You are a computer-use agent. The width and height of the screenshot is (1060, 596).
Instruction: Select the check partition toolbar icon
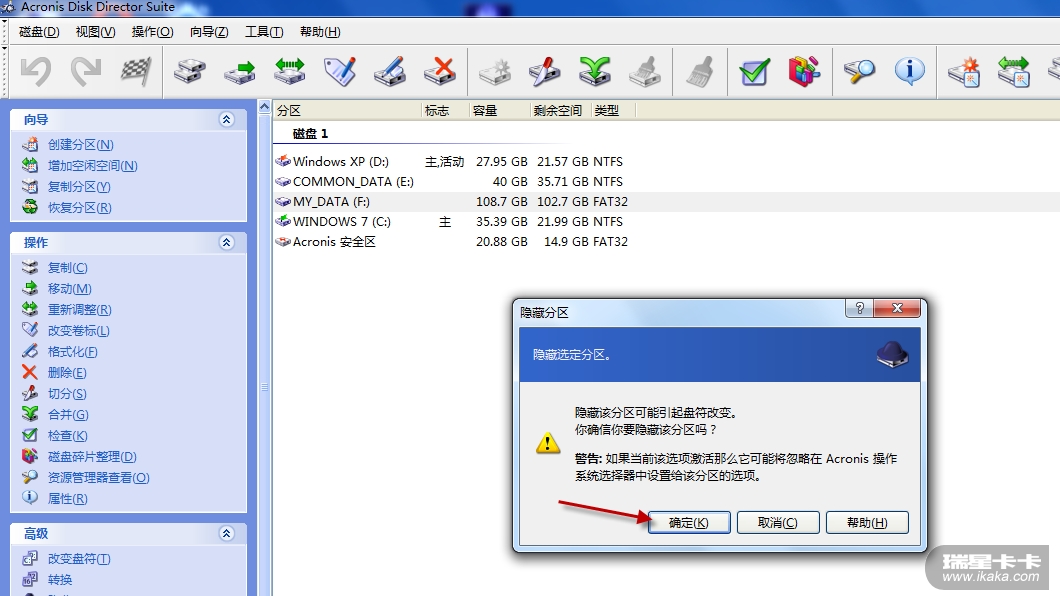[x=754, y=71]
